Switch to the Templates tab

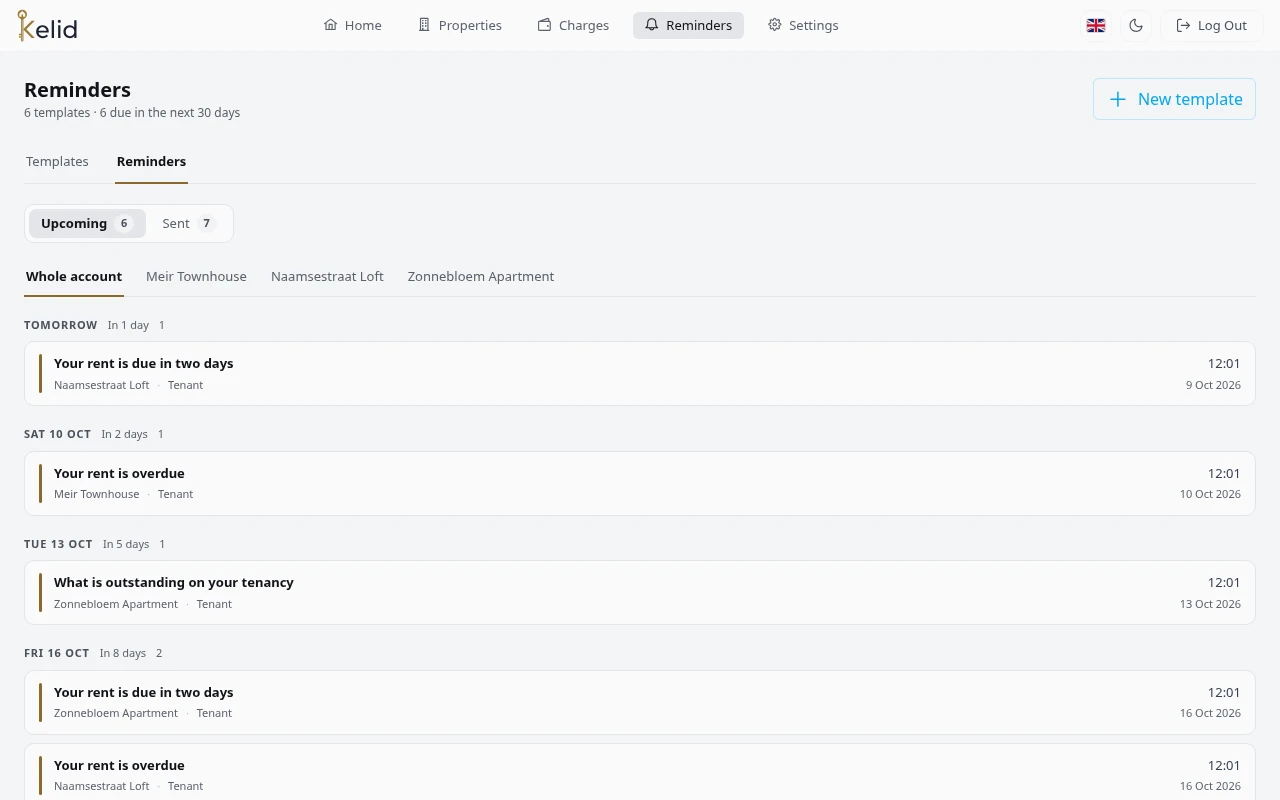[57, 162]
